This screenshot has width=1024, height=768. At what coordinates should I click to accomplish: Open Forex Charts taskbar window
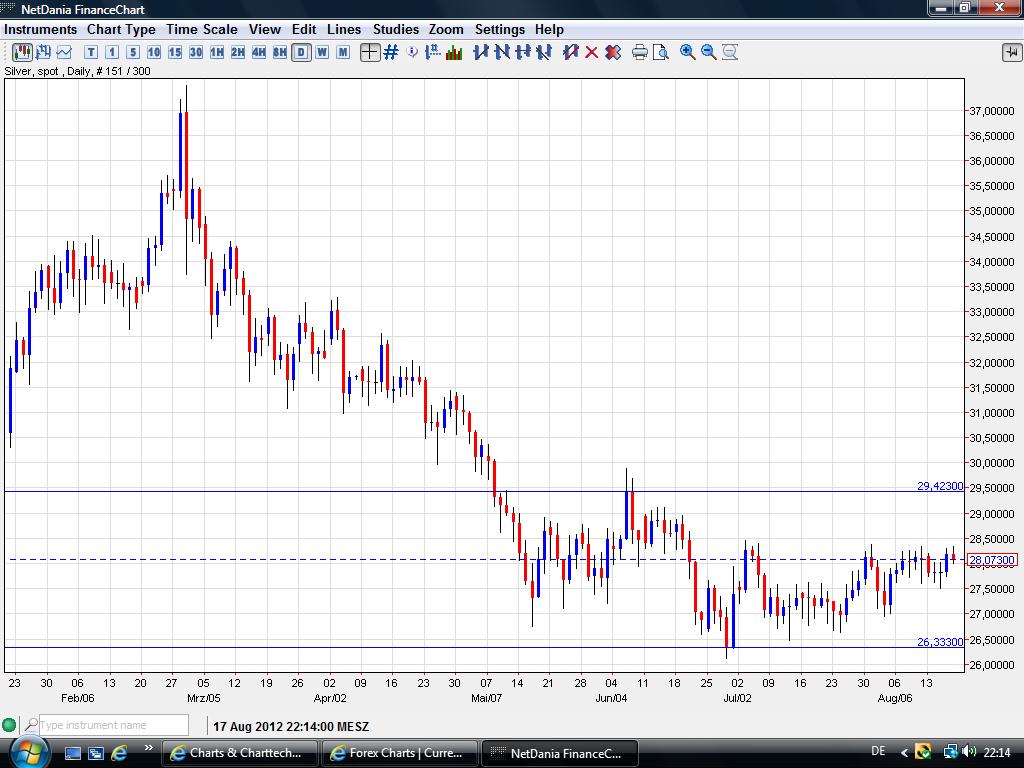(x=398, y=753)
